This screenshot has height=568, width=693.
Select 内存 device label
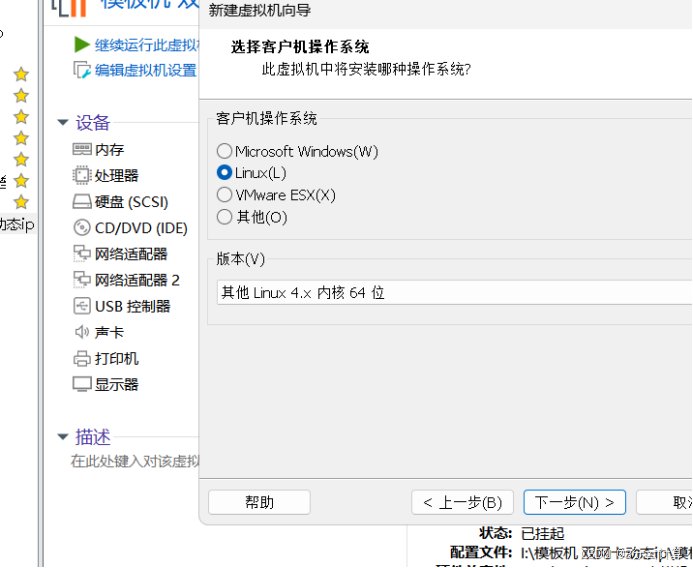coord(110,150)
